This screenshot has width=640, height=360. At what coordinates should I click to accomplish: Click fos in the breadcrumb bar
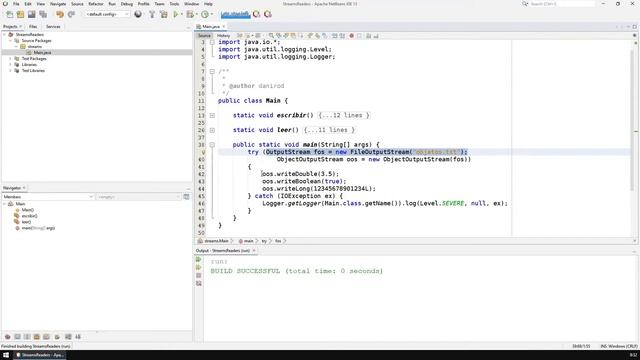pos(278,241)
